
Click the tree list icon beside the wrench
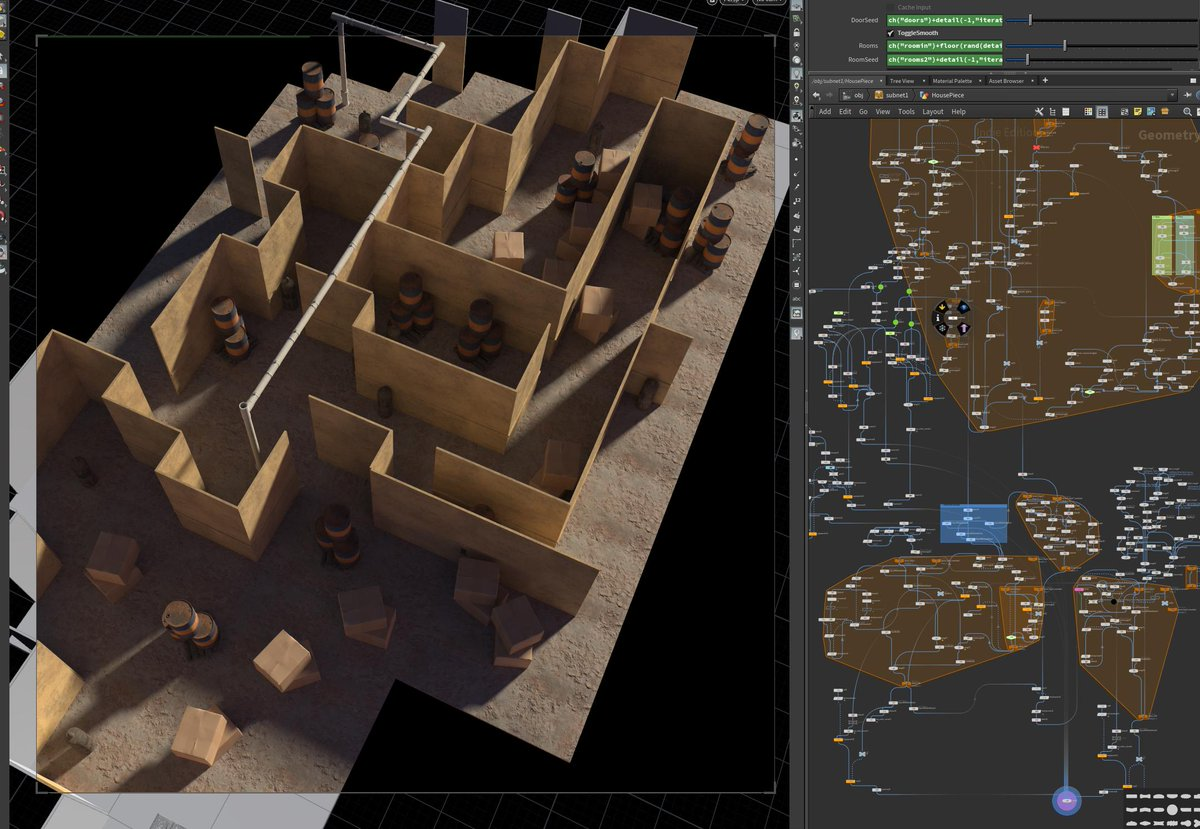tap(1052, 111)
